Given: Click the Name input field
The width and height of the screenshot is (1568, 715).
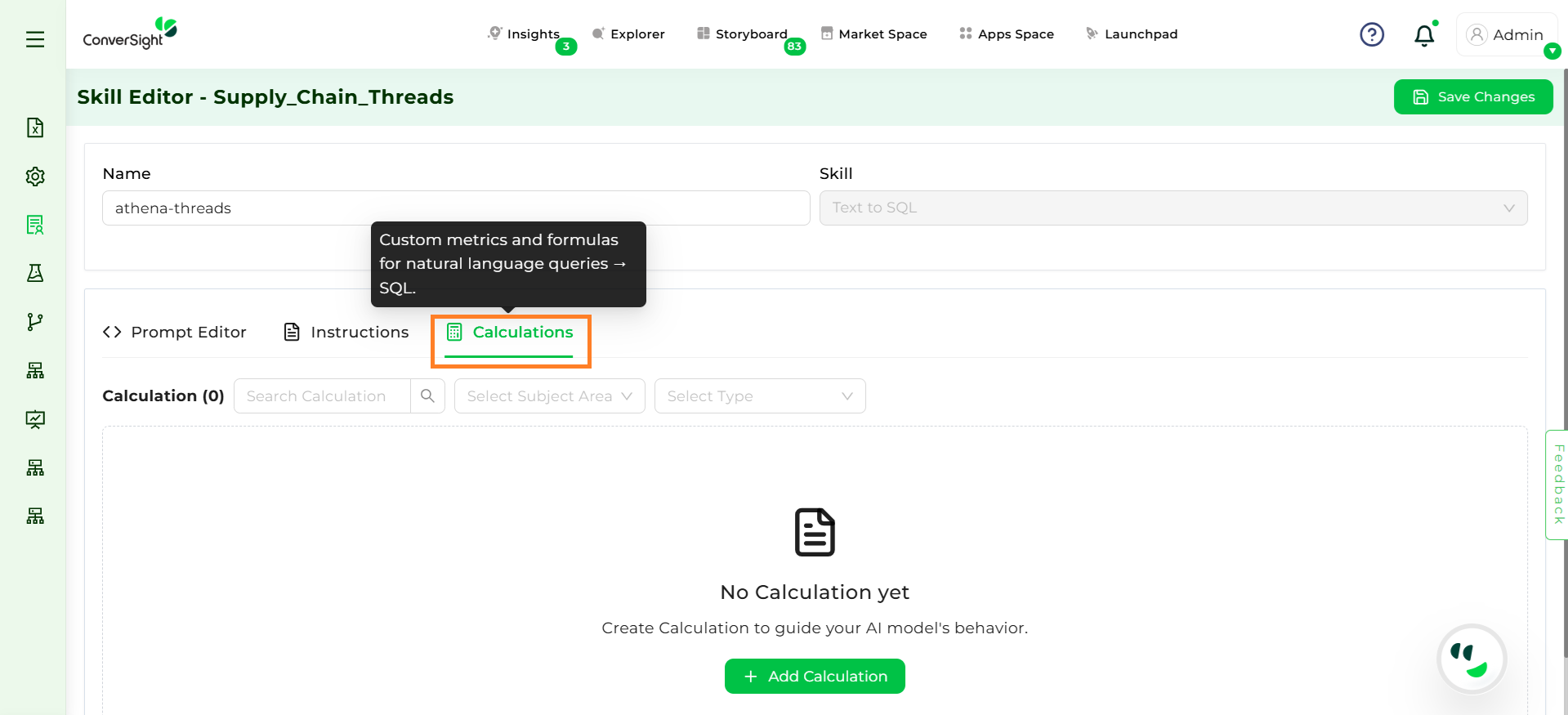Looking at the screenshot, I should coord(455,208).
